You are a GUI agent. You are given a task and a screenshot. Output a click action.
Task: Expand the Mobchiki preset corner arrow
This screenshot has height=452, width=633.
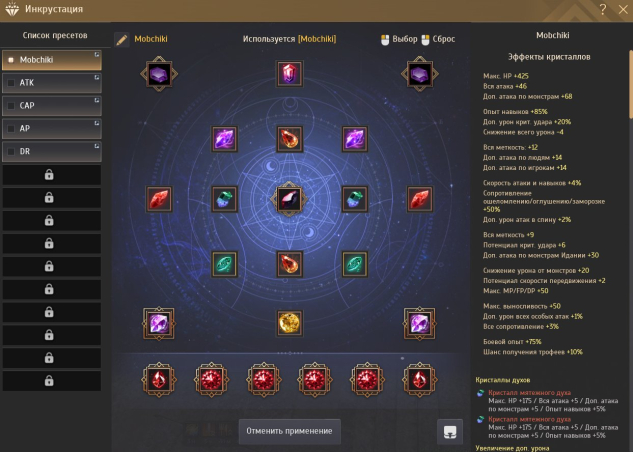[x=97, y=54]
